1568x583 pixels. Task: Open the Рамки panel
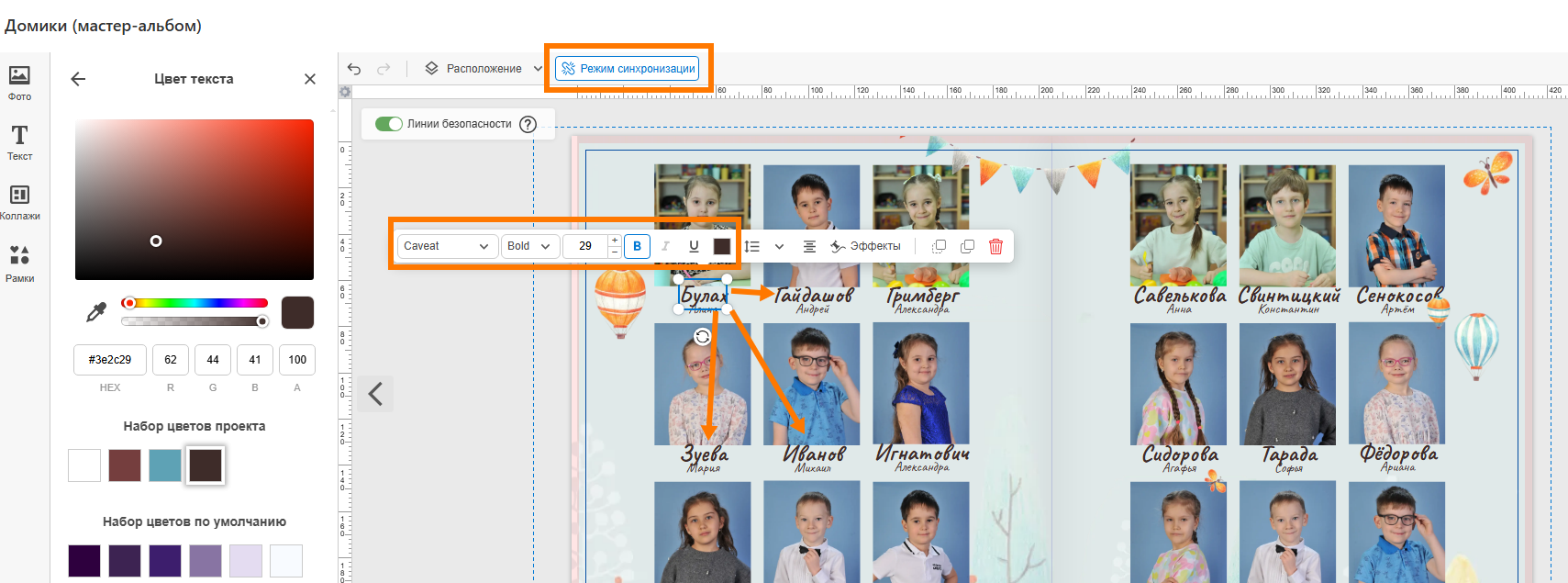(19, 263)
